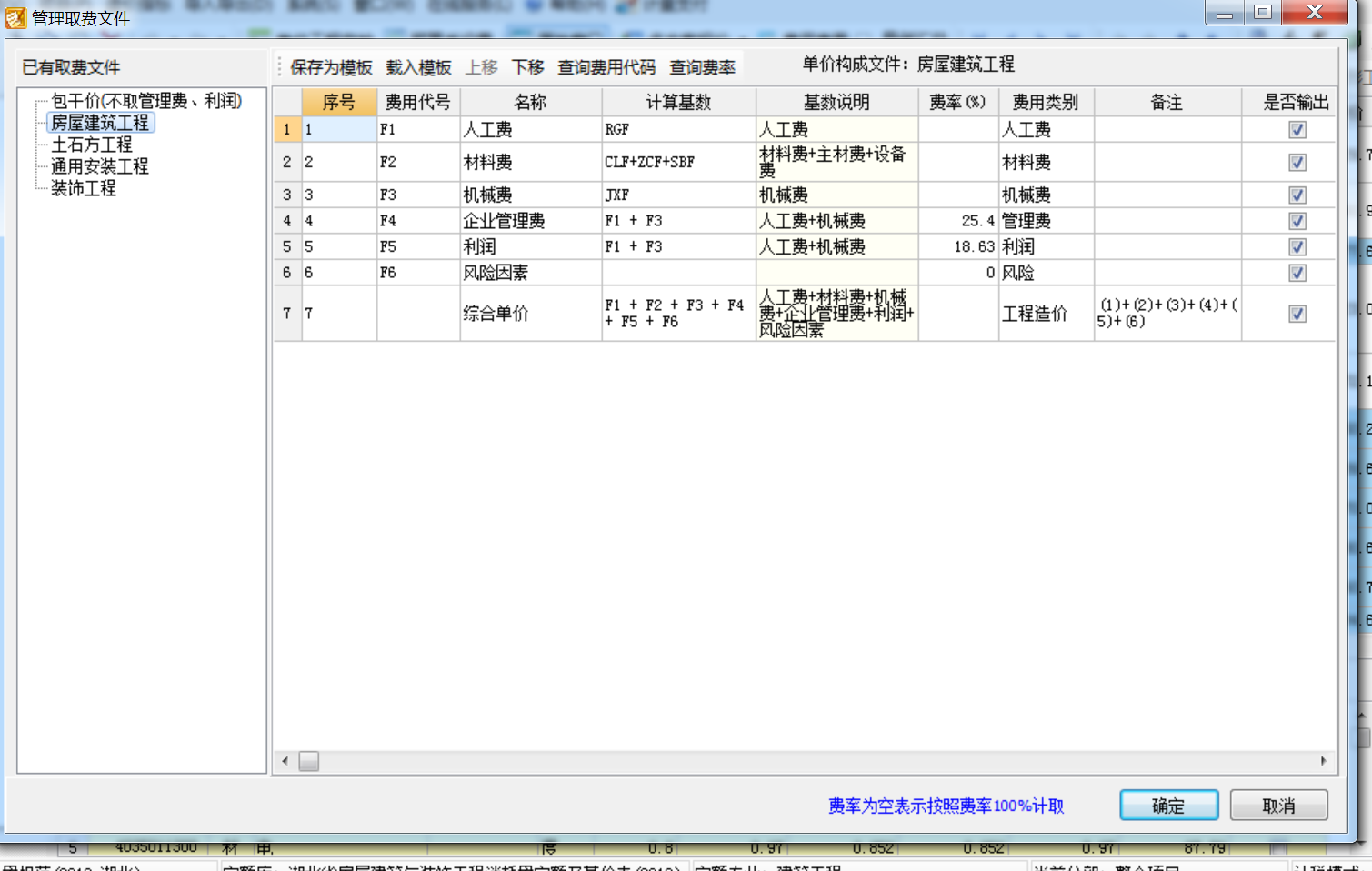Click the RGF calculation base cell
This screenshot has height=871, width=1372.
pos(678,129)
